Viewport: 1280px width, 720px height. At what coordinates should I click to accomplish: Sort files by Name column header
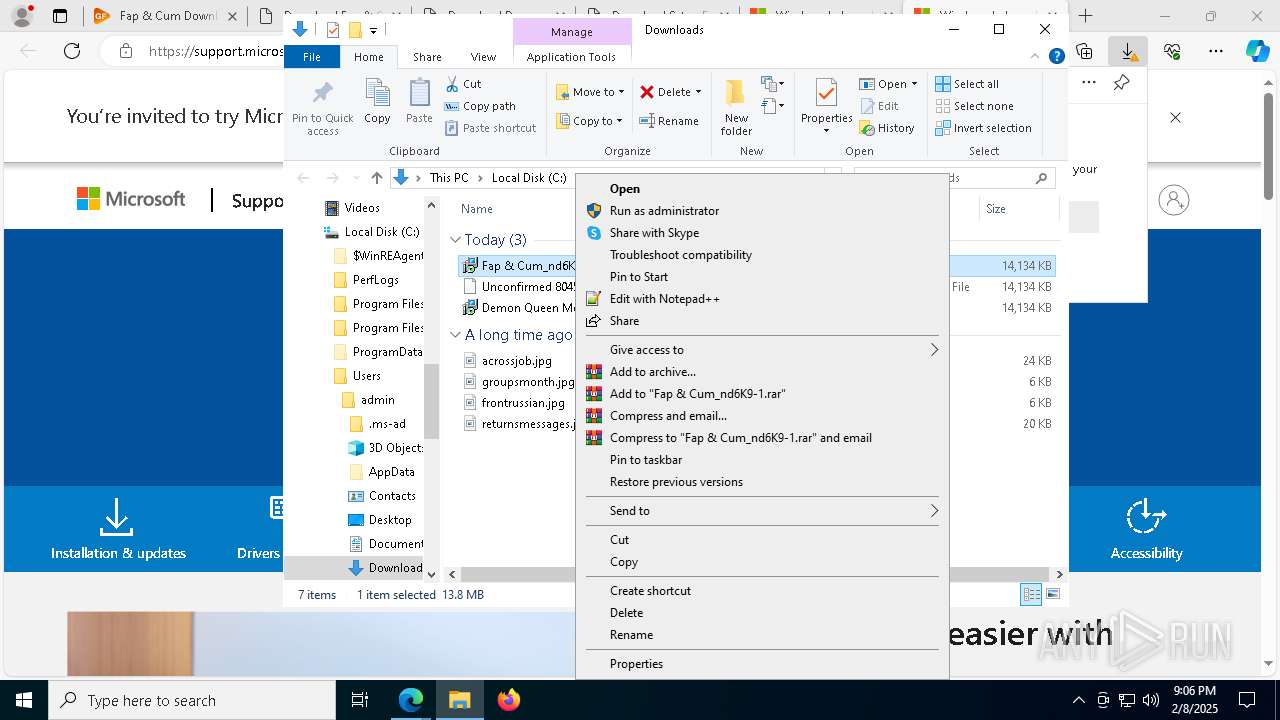477,209
